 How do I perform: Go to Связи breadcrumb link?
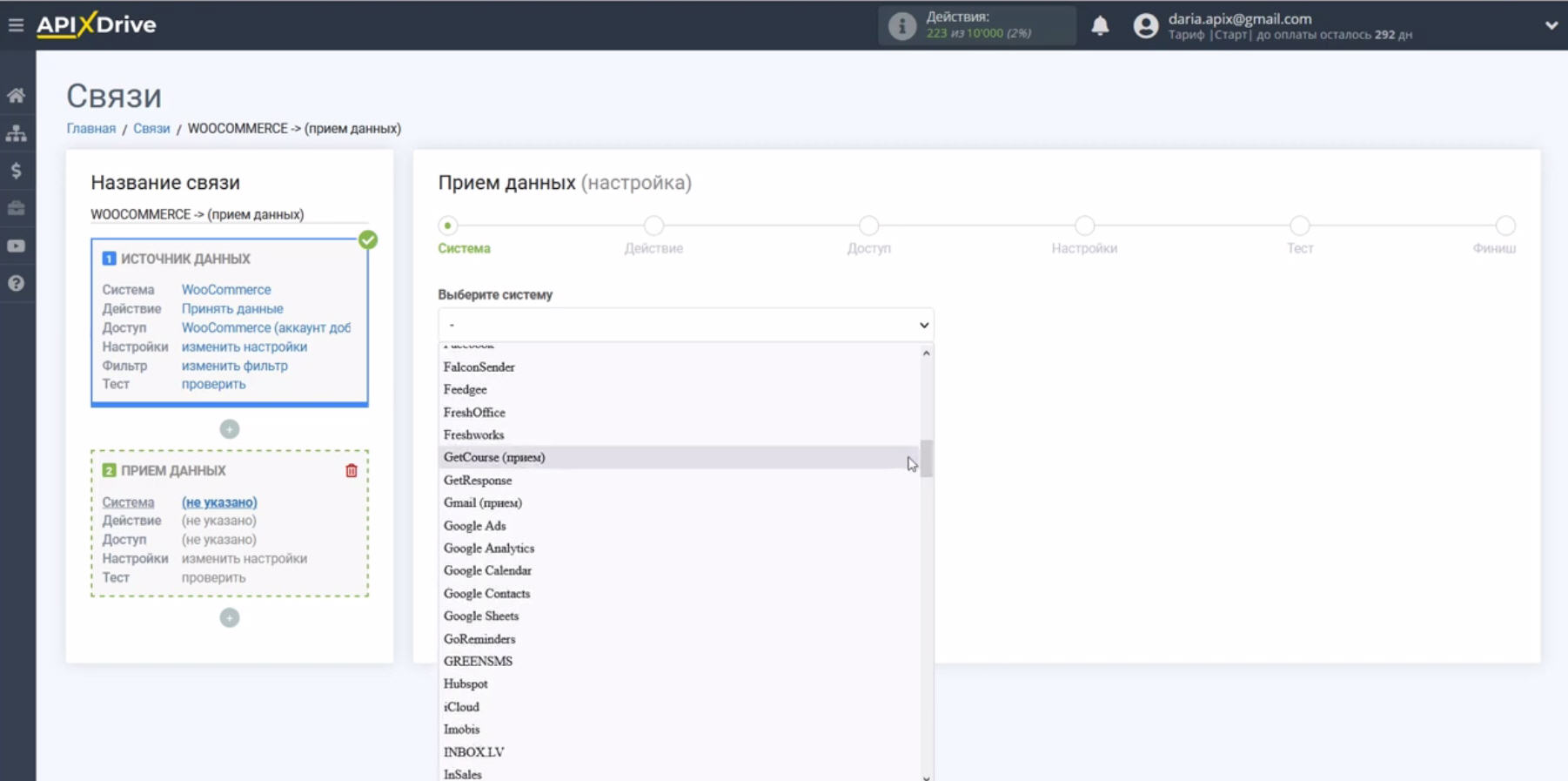[151, 129]
